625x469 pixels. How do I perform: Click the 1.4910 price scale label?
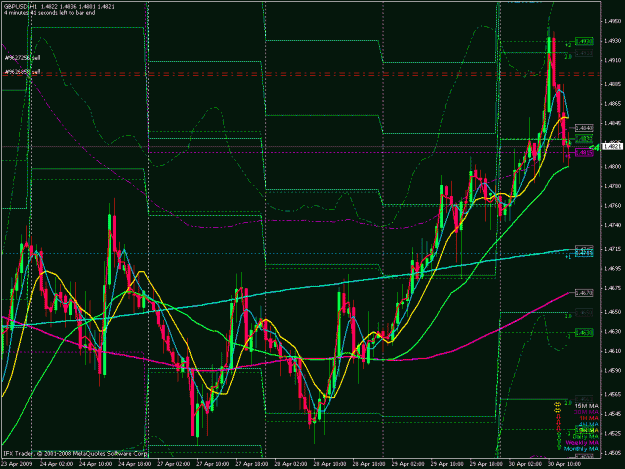pos(612,60)
